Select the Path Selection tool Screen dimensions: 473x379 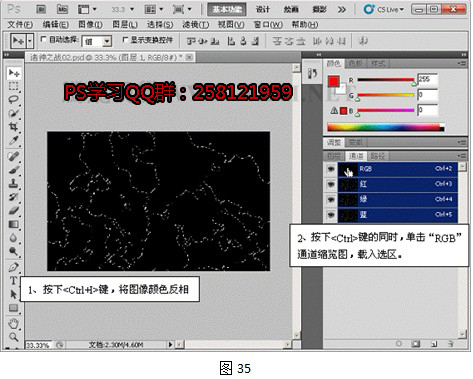(x=14, y=294)
